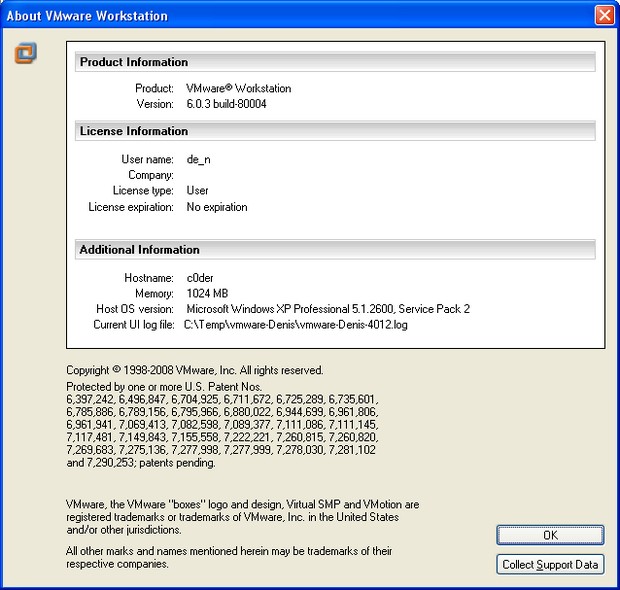Click version value 6.0.3 build-80004
The width and height of the screenshot is (620, 590).
pos(226,104)
